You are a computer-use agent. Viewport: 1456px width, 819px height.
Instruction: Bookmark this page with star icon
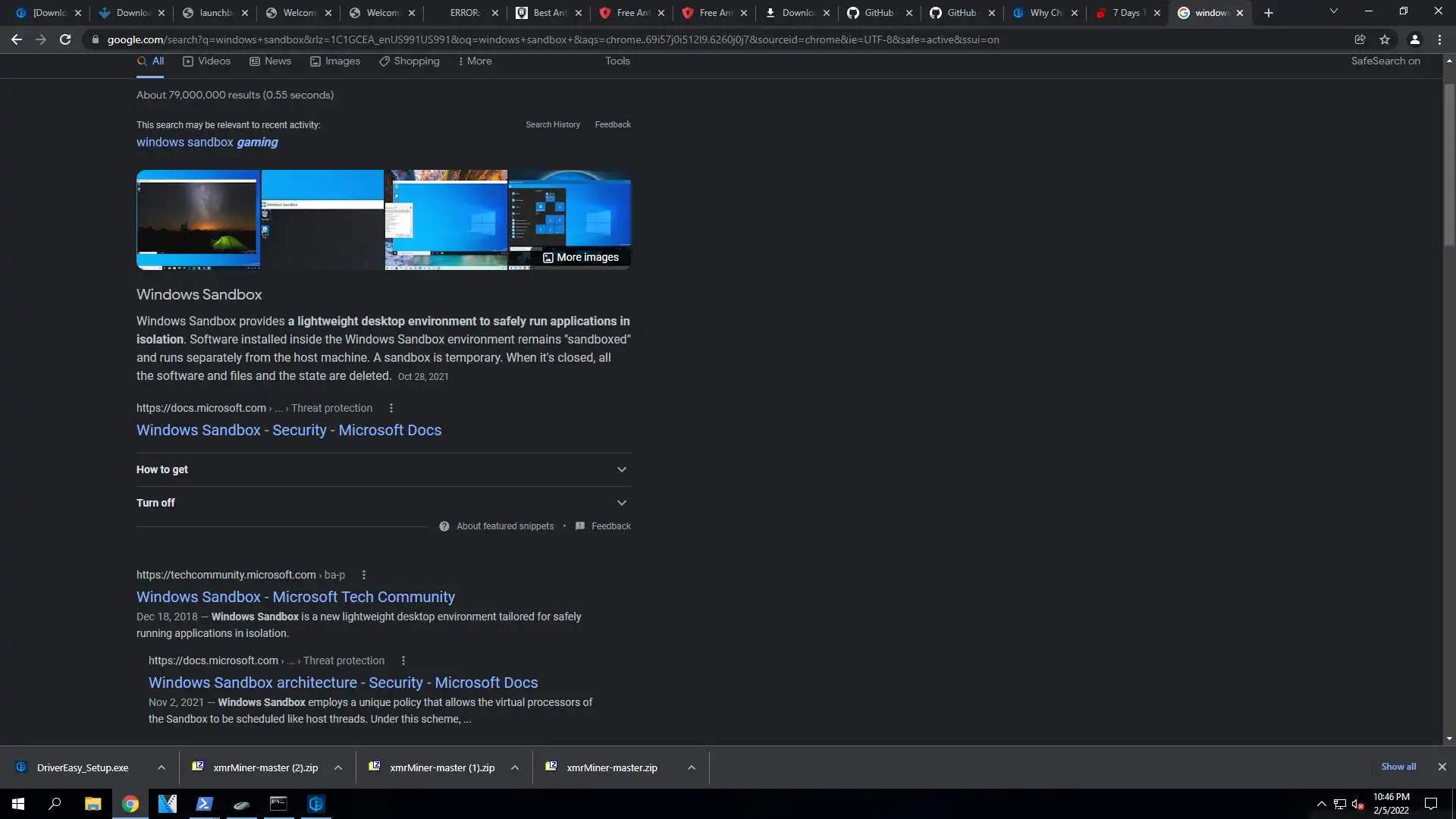tap(1385, 39)
